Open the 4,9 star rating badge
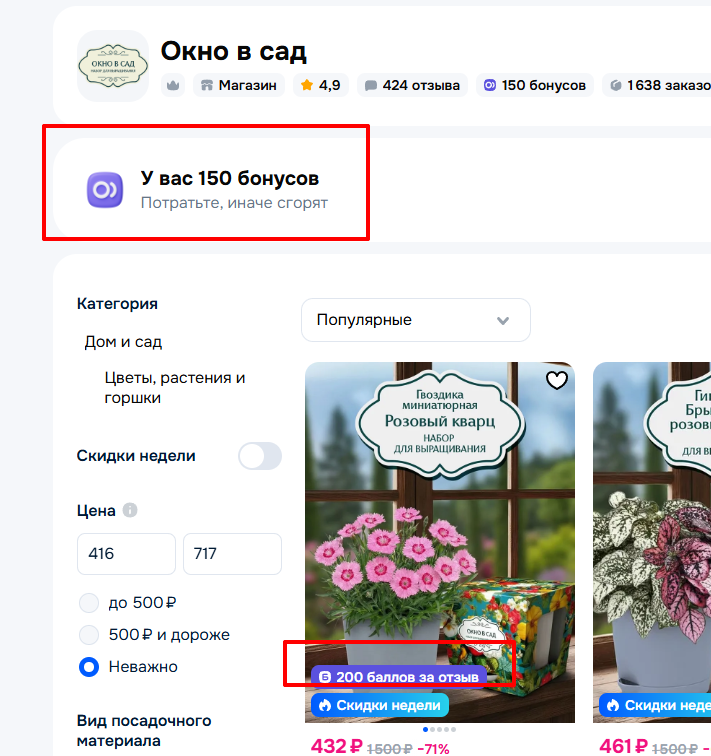This screenshot has height=756, width=711. click(x=320, y=86)
